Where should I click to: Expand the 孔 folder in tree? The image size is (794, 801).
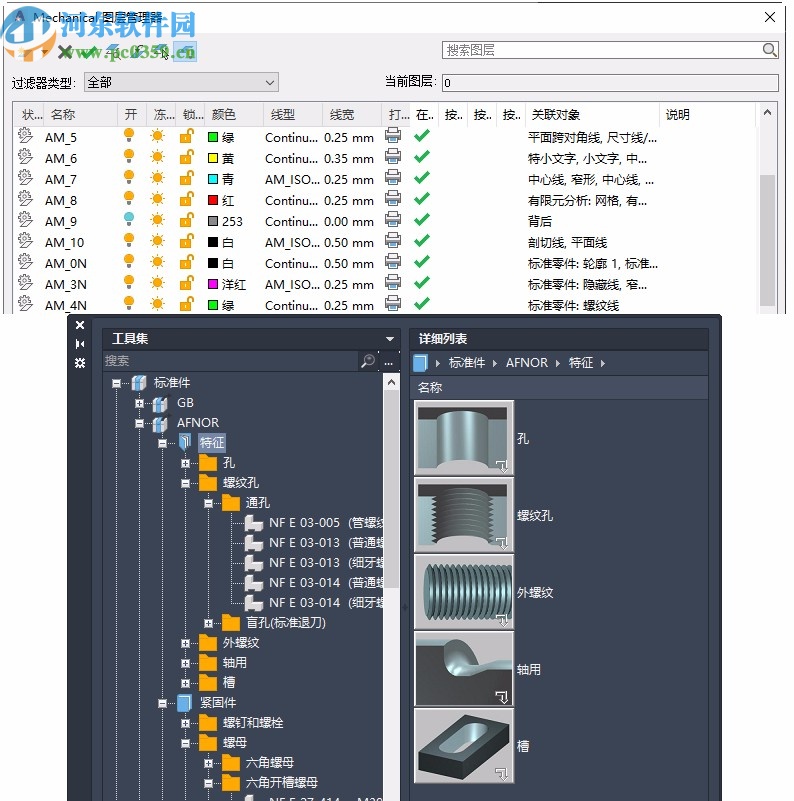pos(185,463)
